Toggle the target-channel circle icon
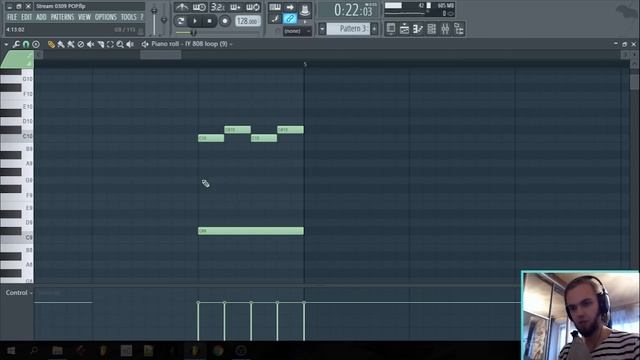Image resolution: width=640 pixels, height=360 pixels. (x=36, y=44)
